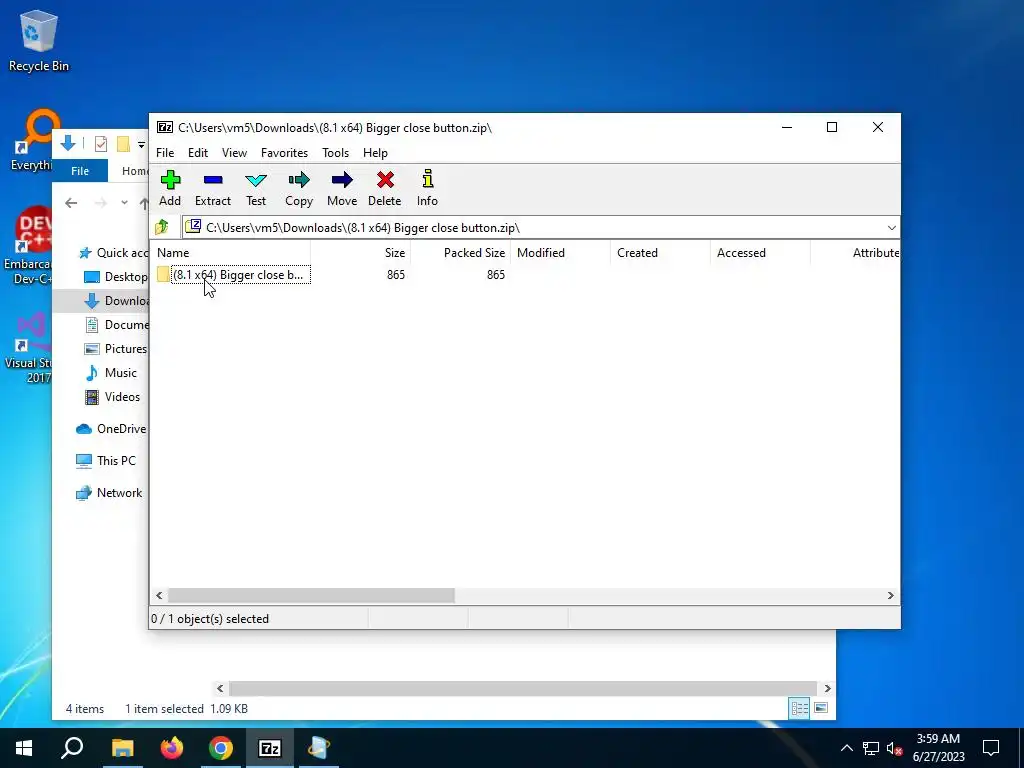The height and width of the screenshot is (768, 1024).
Task: Go up one folder level in 7-Zip
Action: pos(162,227)
